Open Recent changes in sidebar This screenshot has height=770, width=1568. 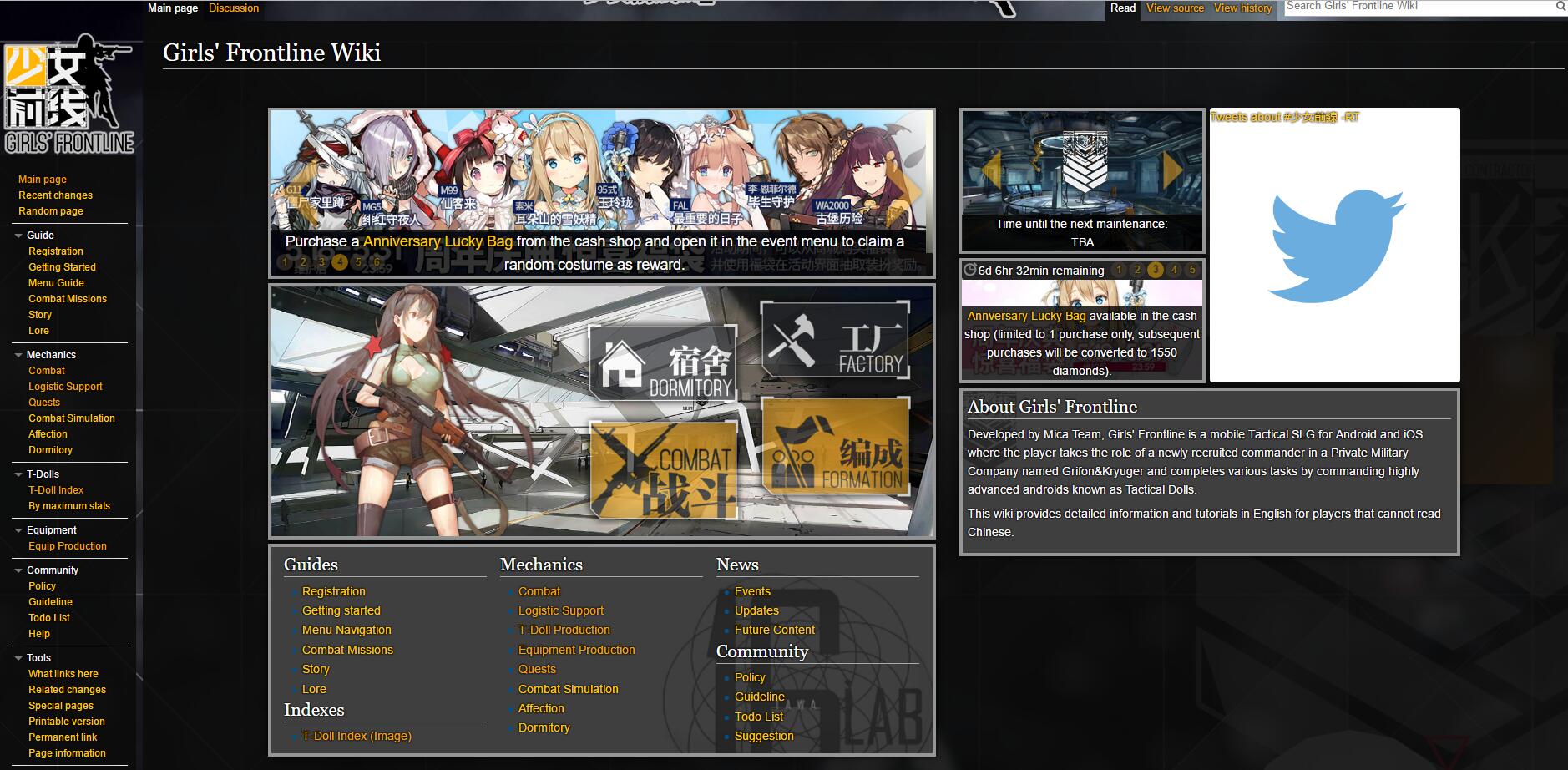coord(55,195)
